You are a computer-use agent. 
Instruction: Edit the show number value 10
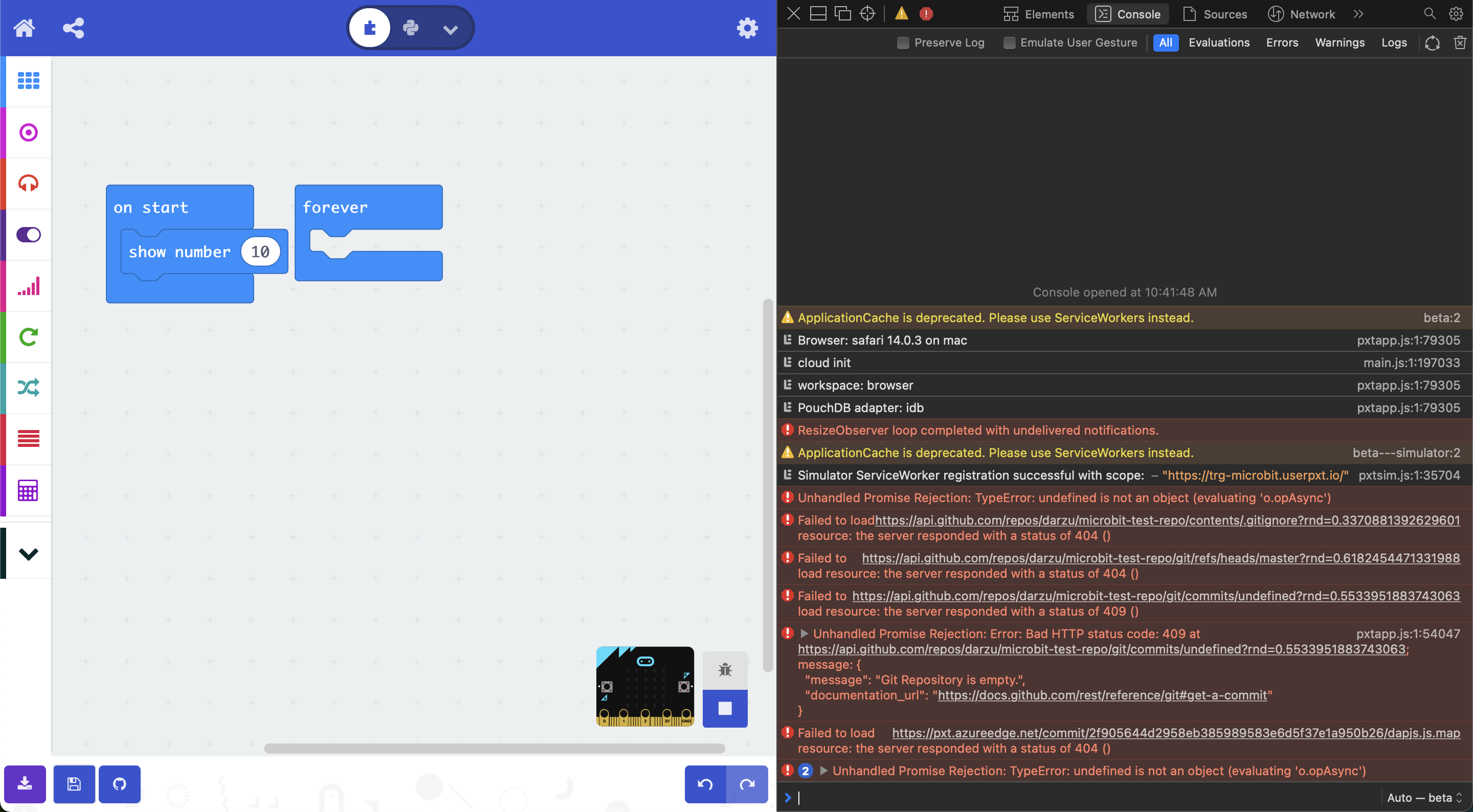click(x=260, y=252)
